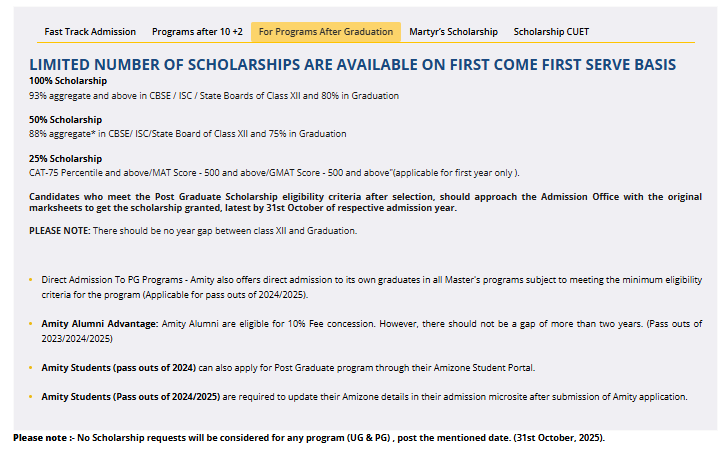This screenshot has width=723, height=453.
Task: Click the Limited Number of Scholarships heading
Action: pyautogui.click(x=353, y=64)
